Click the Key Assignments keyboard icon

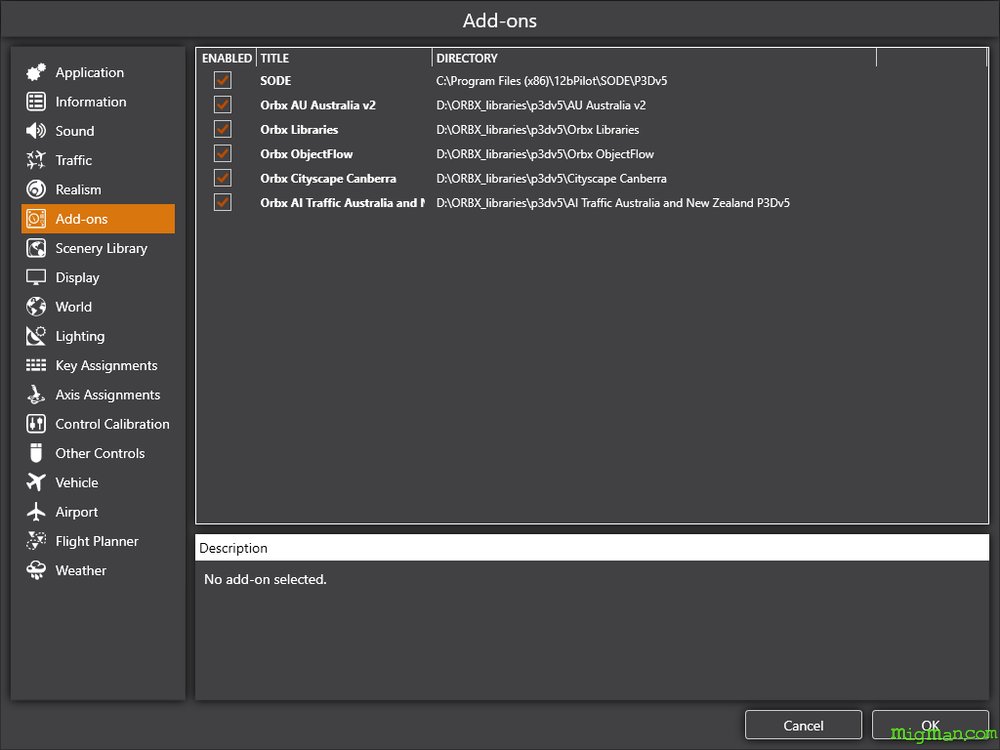[x=36, y=365]
